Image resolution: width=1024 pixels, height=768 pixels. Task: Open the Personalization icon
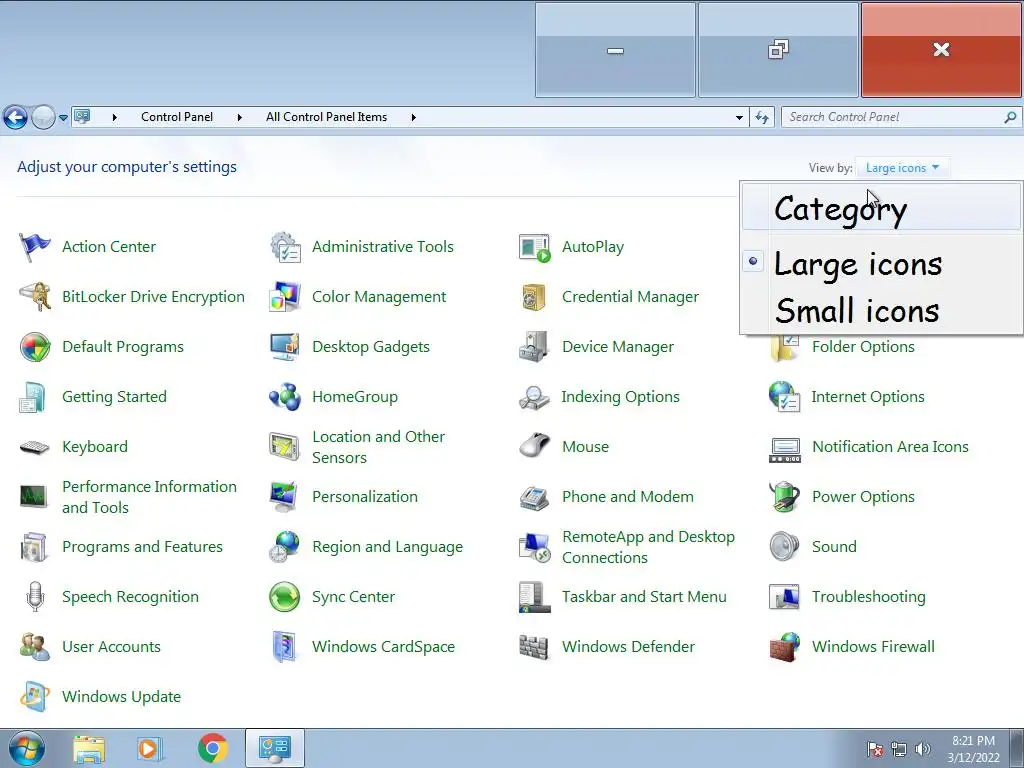(x=285, y=497)
